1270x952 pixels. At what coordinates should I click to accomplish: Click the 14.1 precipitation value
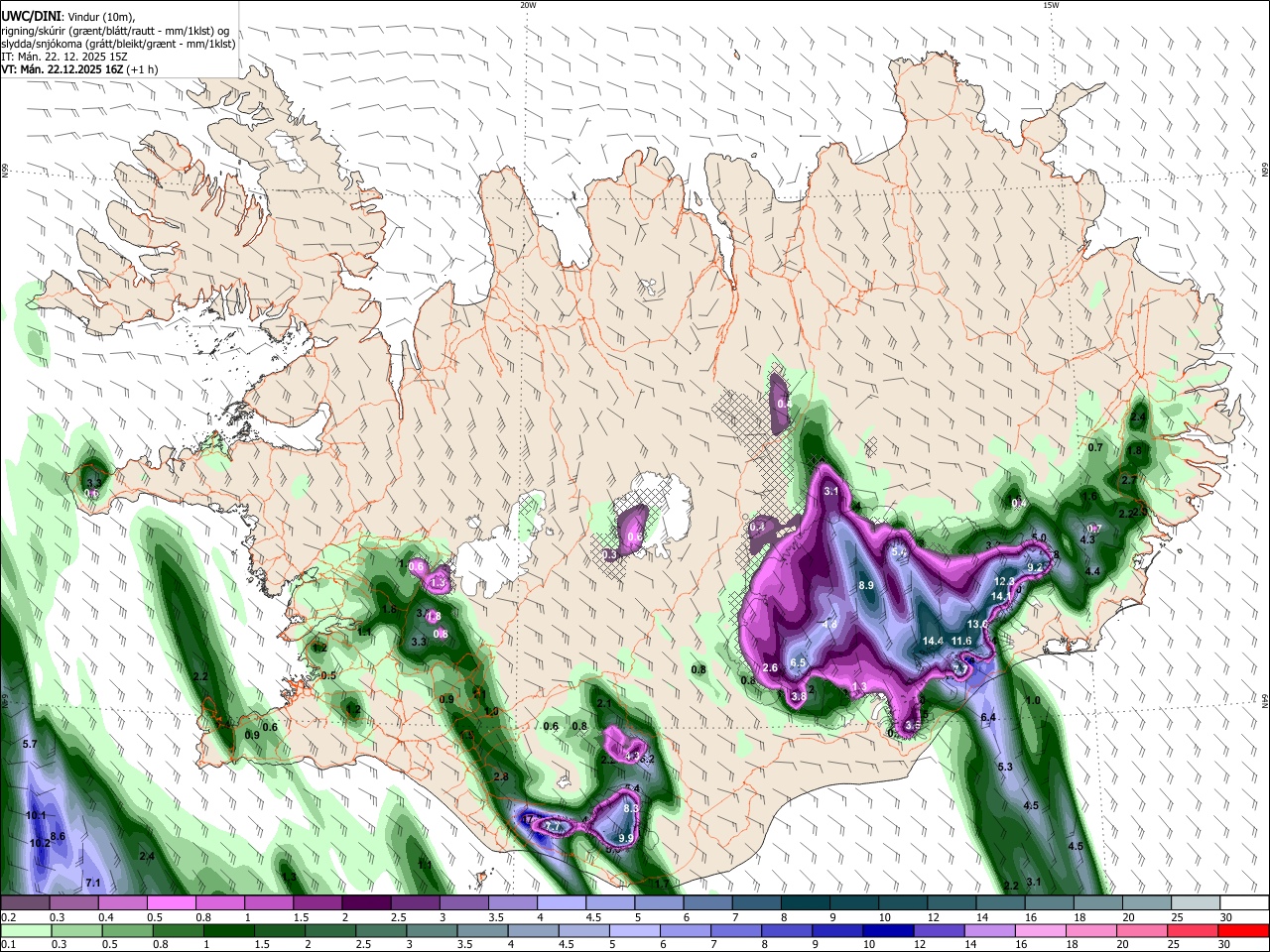pos(1001,596)
